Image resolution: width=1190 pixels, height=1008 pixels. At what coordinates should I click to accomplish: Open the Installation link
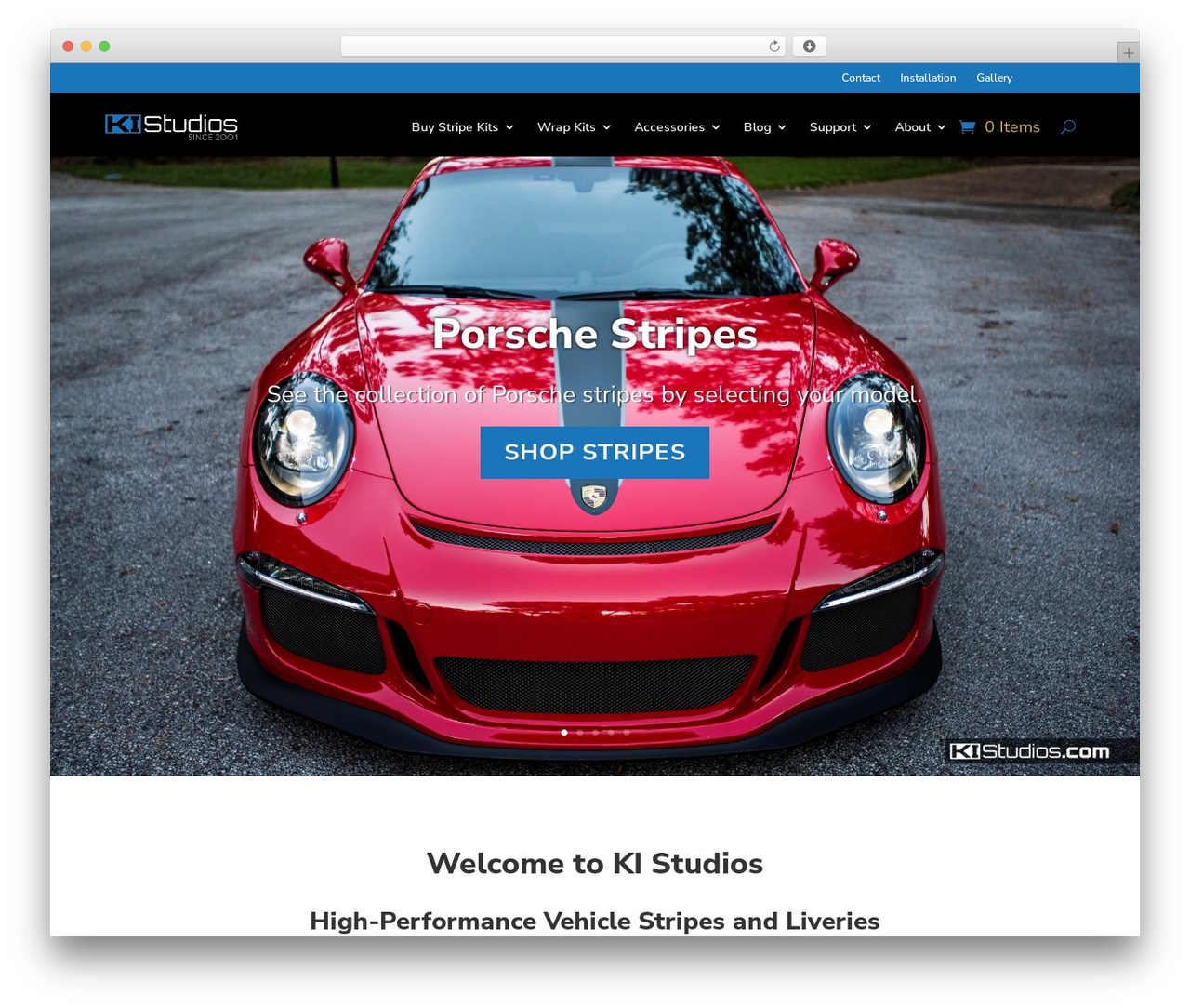[x=928, y=78]
